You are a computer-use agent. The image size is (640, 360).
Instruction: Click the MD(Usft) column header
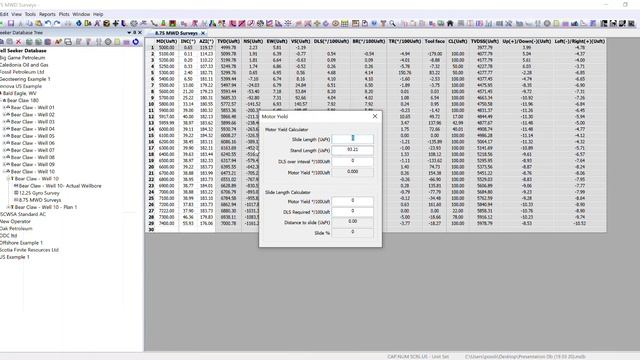point(167,41)
